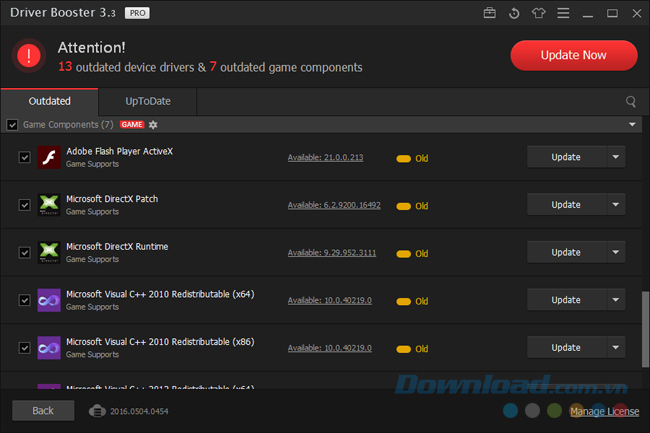Click the Visual C++ 2010 (x86) icon
The width and height of the screenshot is (650, 433).
point(49,348)
